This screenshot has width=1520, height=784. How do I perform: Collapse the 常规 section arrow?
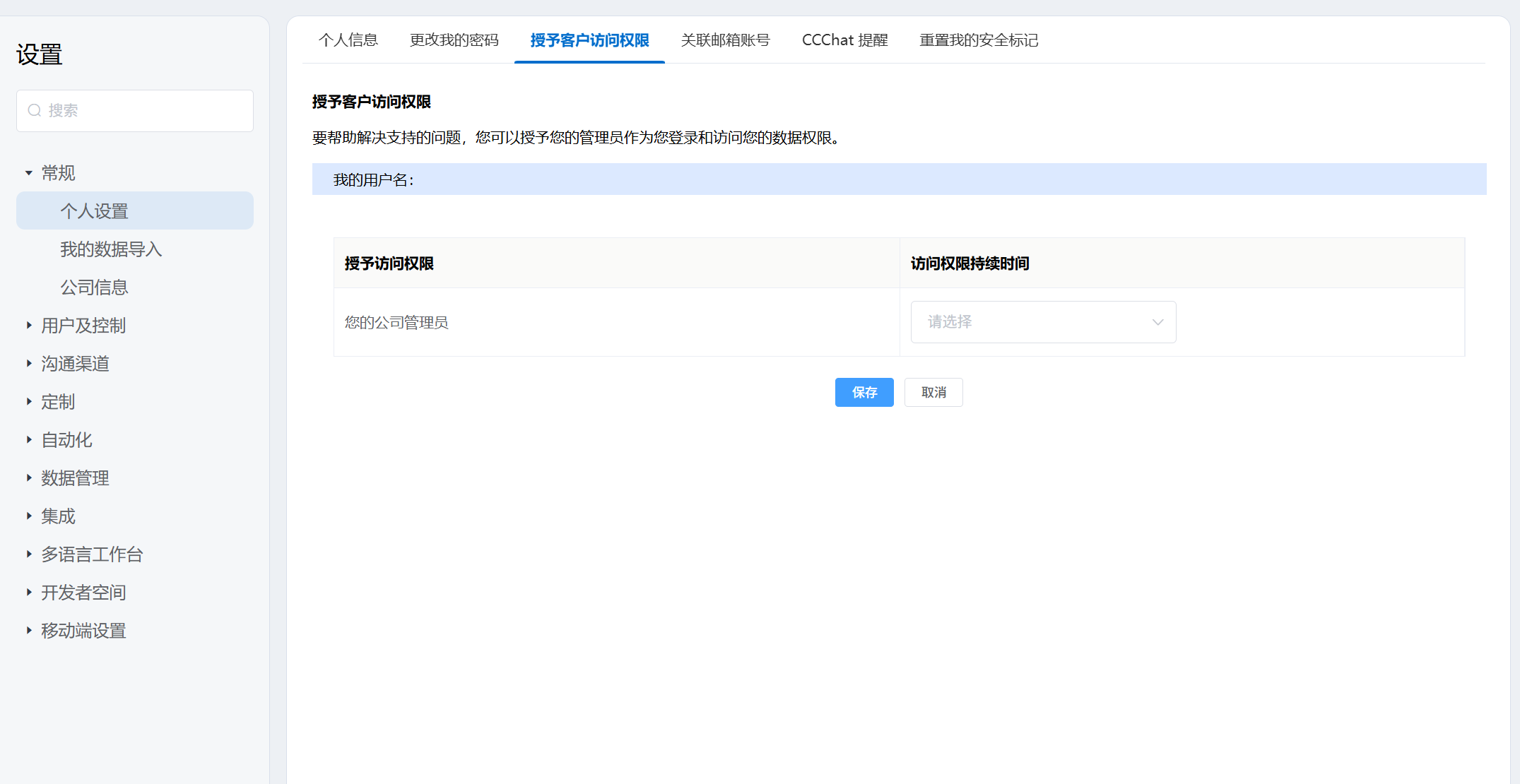[29, 173]
